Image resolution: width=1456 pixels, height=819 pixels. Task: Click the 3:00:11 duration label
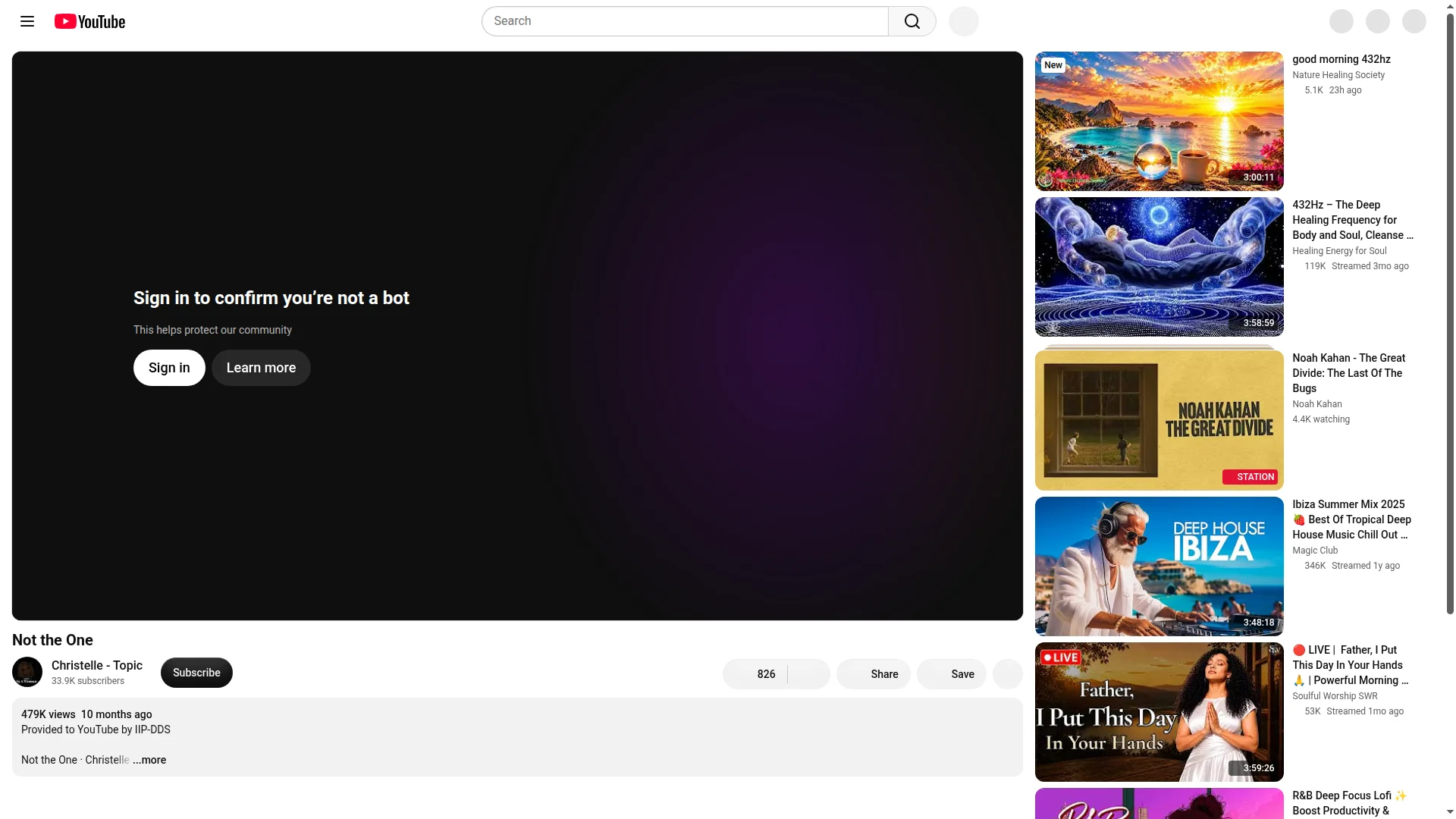point(1259,177)
